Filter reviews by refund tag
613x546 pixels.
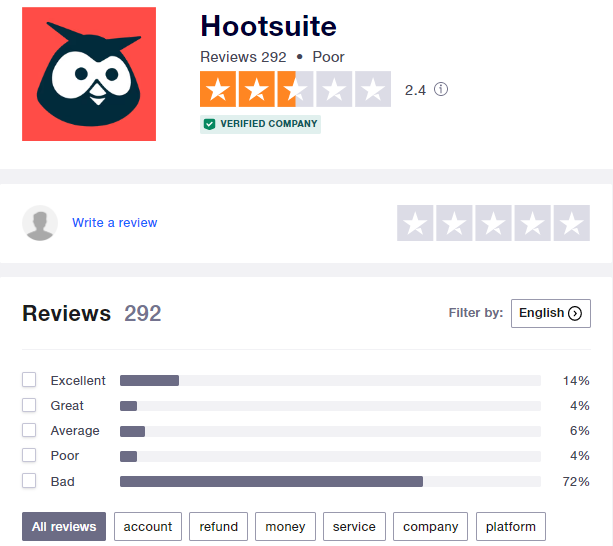pos(219,526)
